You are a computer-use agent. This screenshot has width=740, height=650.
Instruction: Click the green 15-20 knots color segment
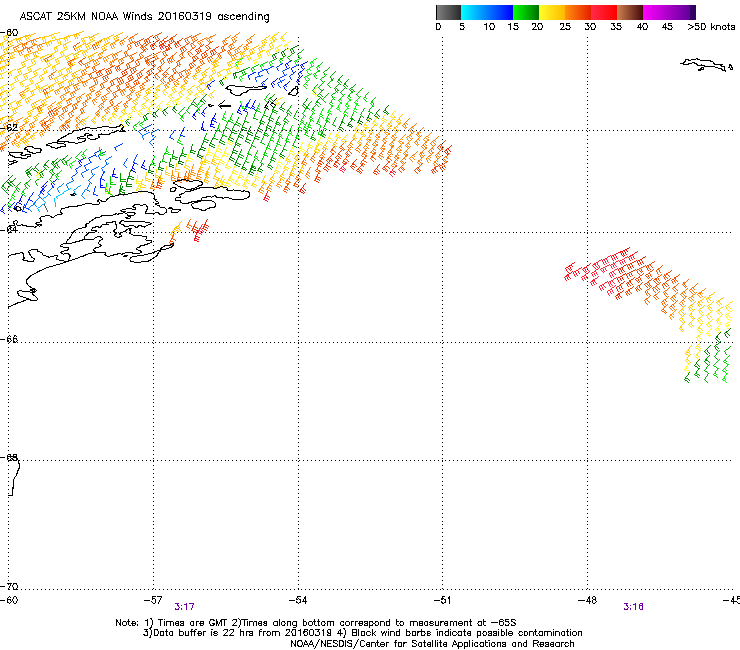pos(526,12)
